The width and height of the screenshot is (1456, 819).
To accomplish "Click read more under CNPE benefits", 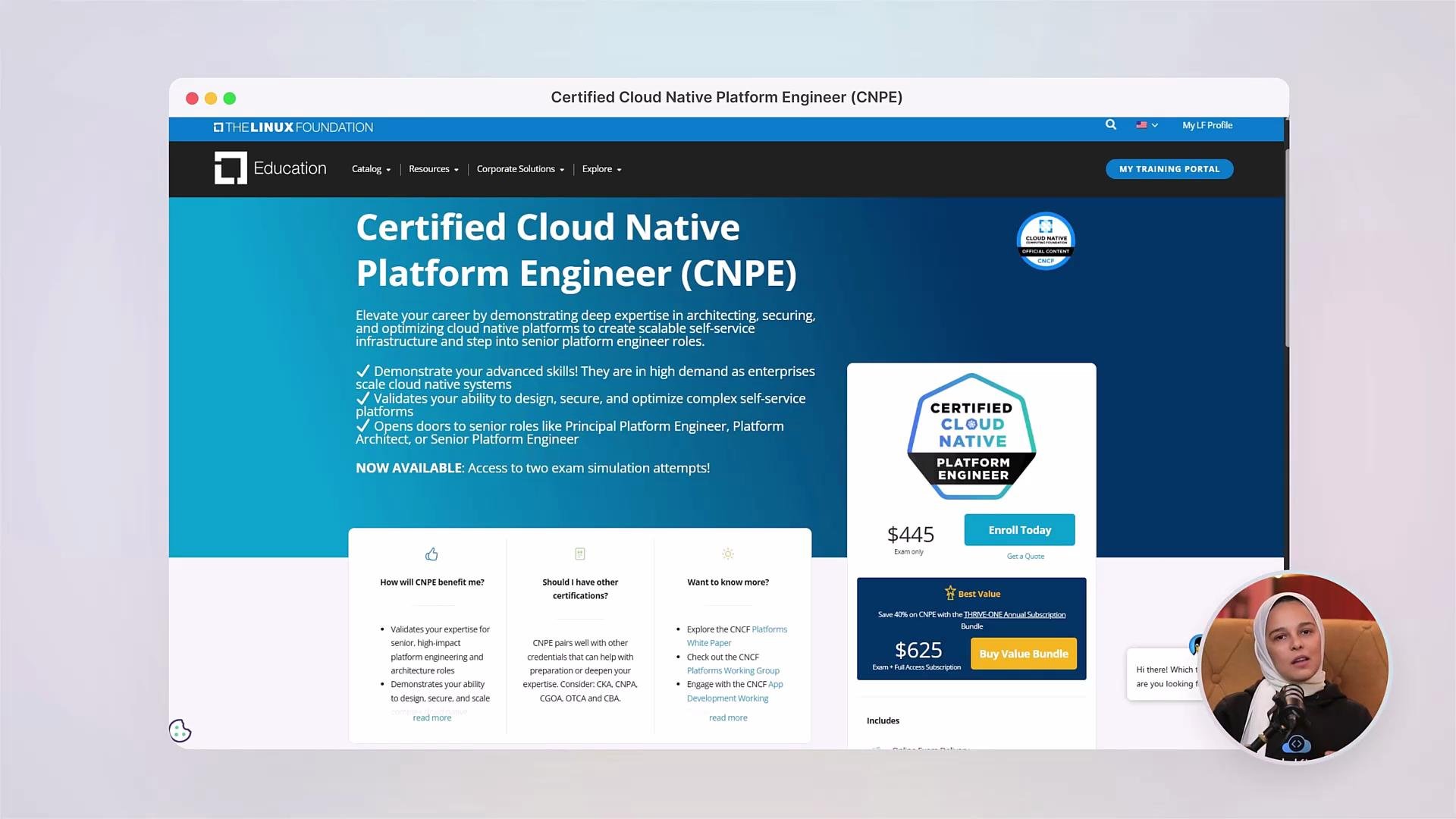I will 431,718.
